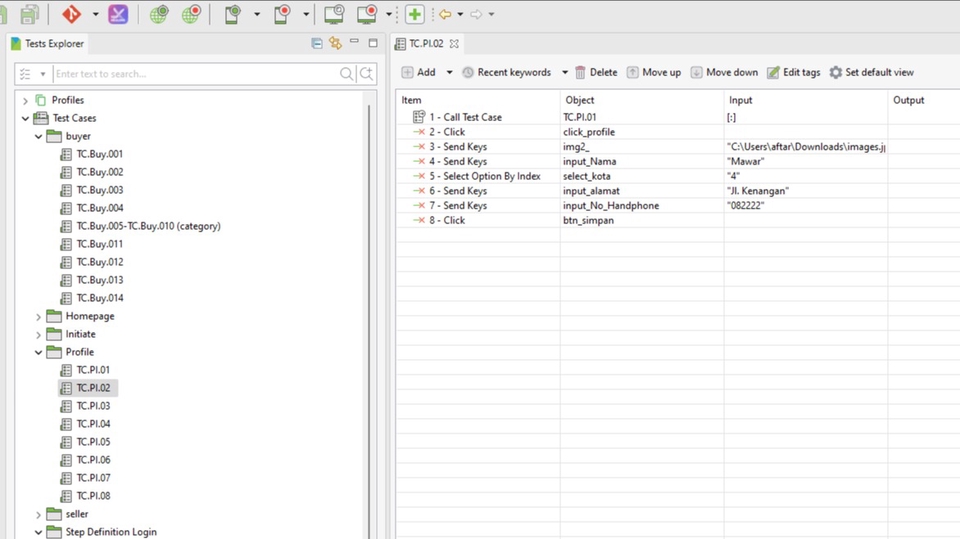Collapse the Test Cases tree node
This screenshot has width=960, height=539.
[x=25, y=118]
